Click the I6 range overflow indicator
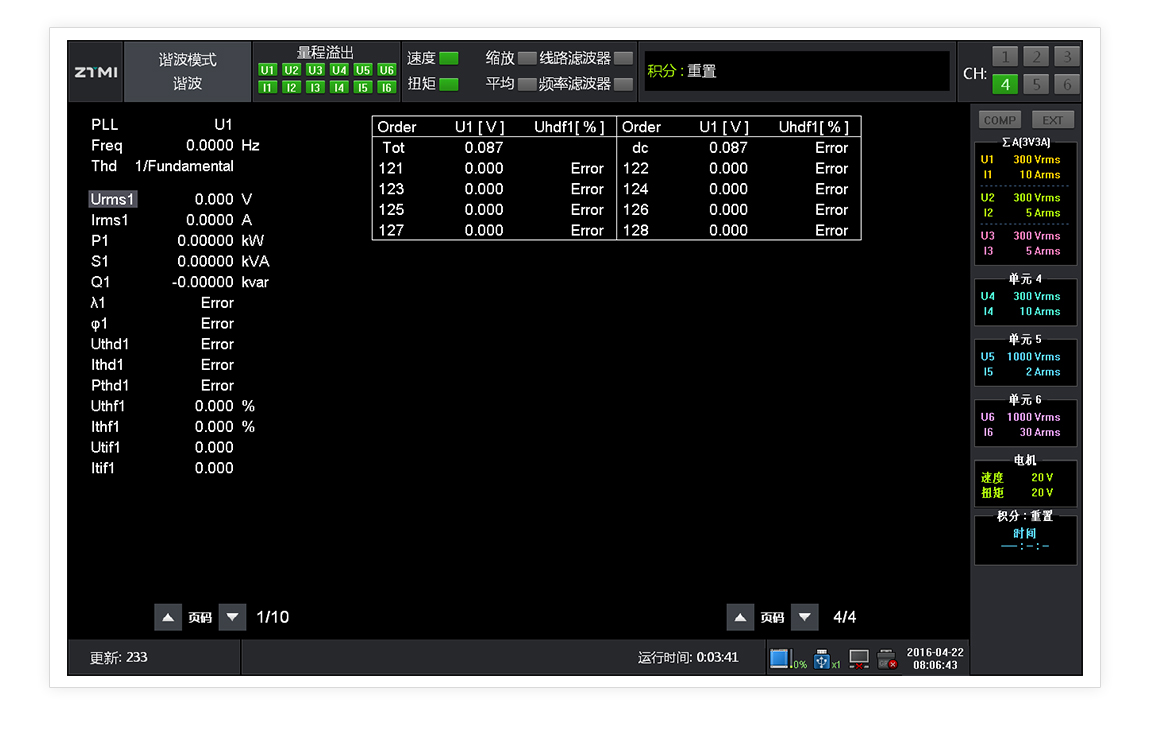Viewport: 1166px width, 748px height. (x=387, y=88)
